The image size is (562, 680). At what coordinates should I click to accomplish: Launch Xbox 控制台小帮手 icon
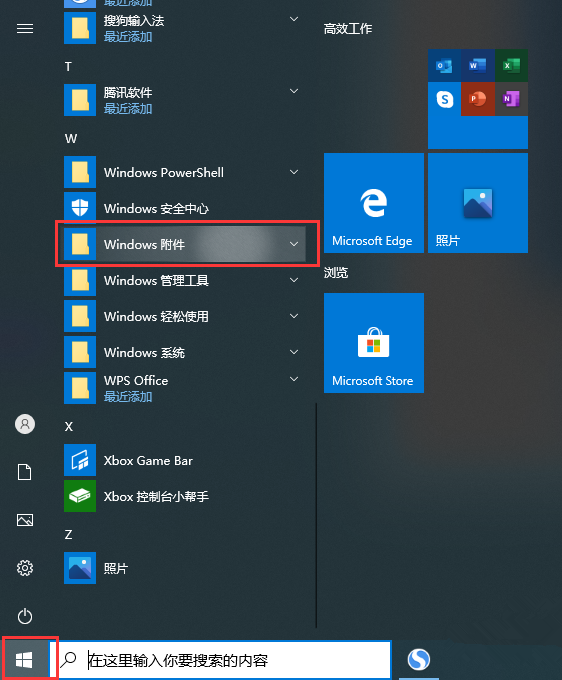pyautogui.click(x=80, y=496)
